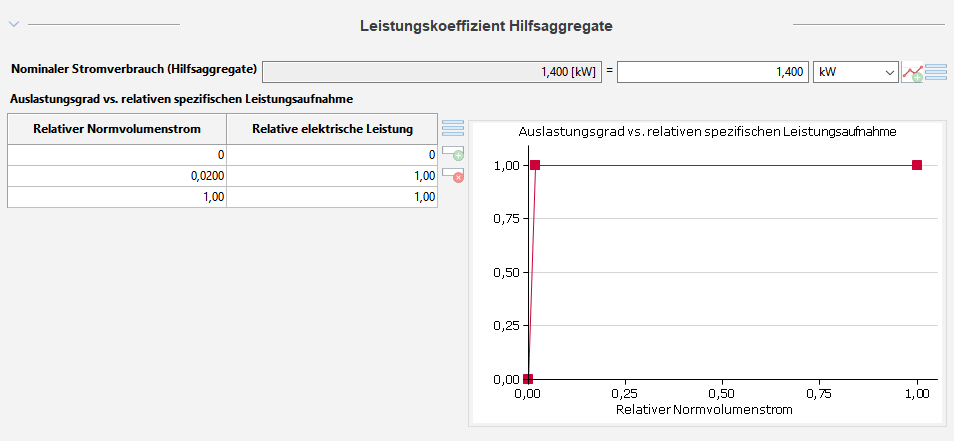Click the Relativer Normvolumenstrom column header

coord(117,129)
